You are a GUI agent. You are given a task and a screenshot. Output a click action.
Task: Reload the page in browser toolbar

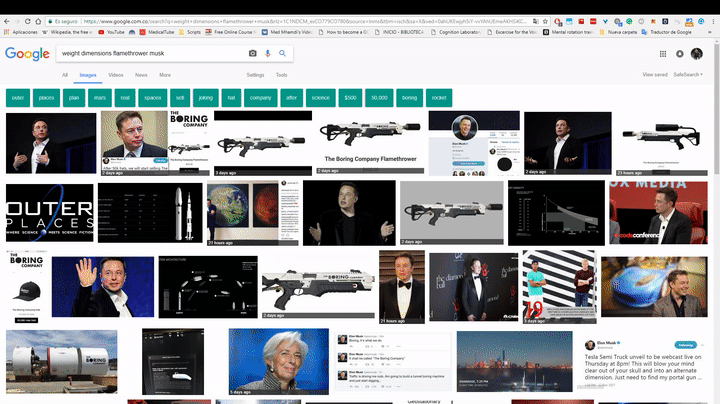point(28,21)
